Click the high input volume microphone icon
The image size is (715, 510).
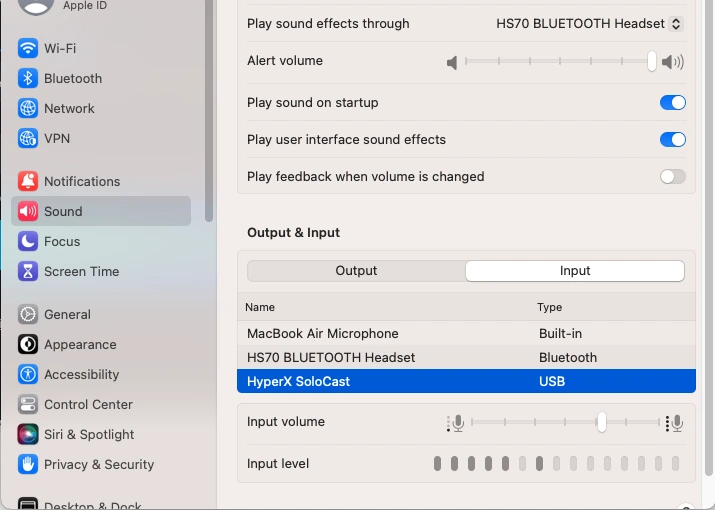pyautogui.click(x=674, y=423)
